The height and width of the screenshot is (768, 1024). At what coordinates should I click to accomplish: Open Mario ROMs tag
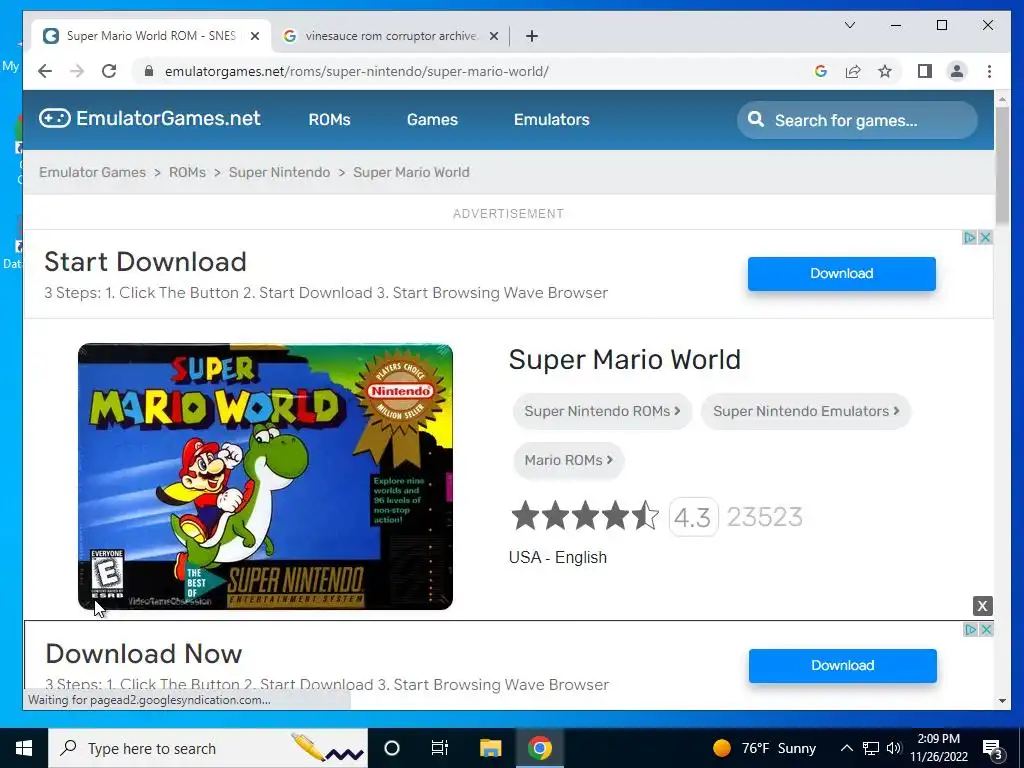(x=568, y=460)
